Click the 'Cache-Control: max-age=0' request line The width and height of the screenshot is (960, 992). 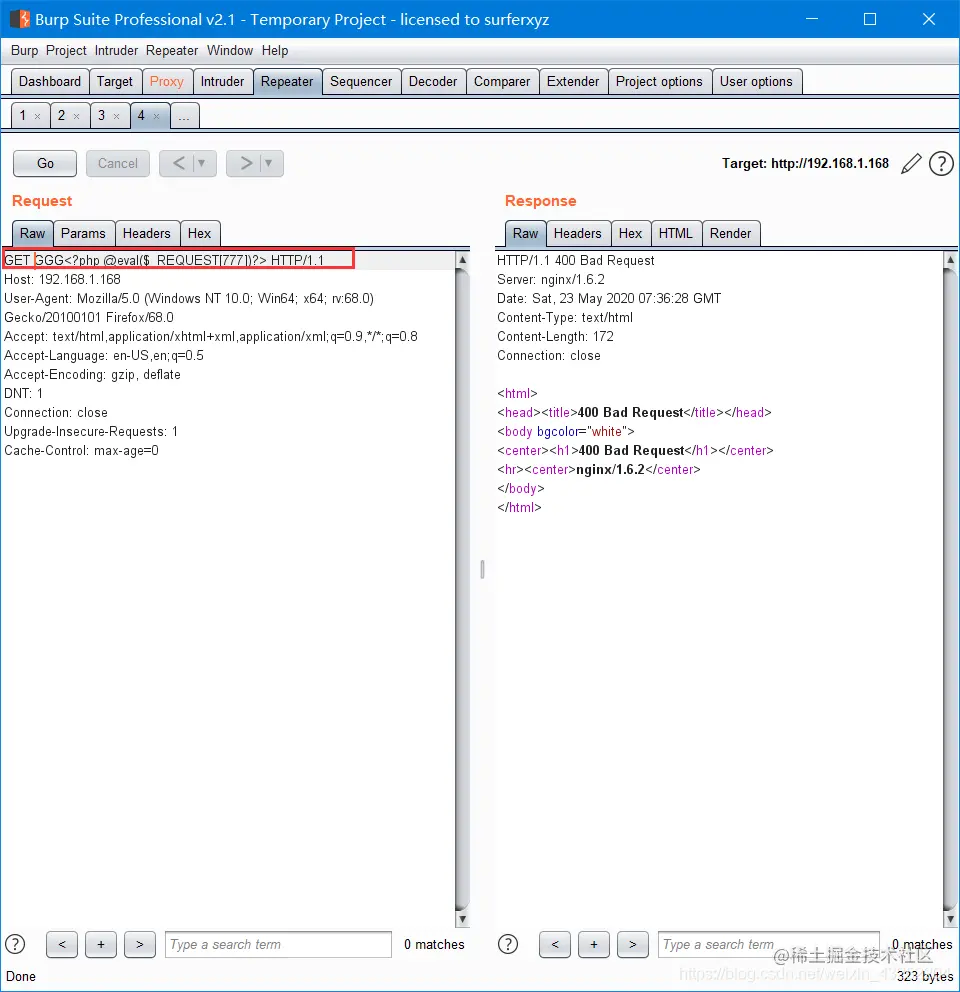[81, 450]
